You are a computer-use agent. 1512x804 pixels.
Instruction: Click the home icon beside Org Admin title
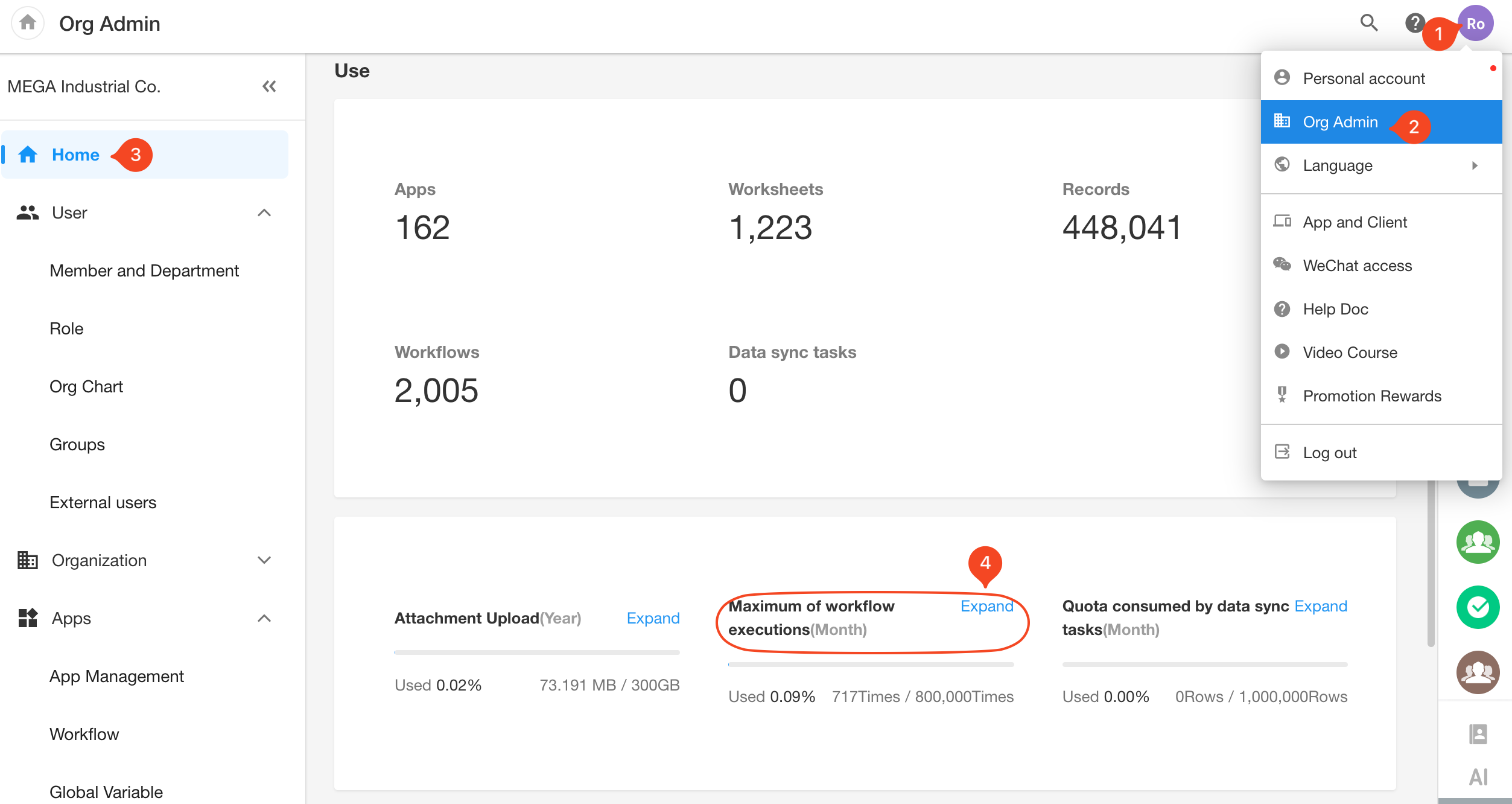click(x=28, y=24)
